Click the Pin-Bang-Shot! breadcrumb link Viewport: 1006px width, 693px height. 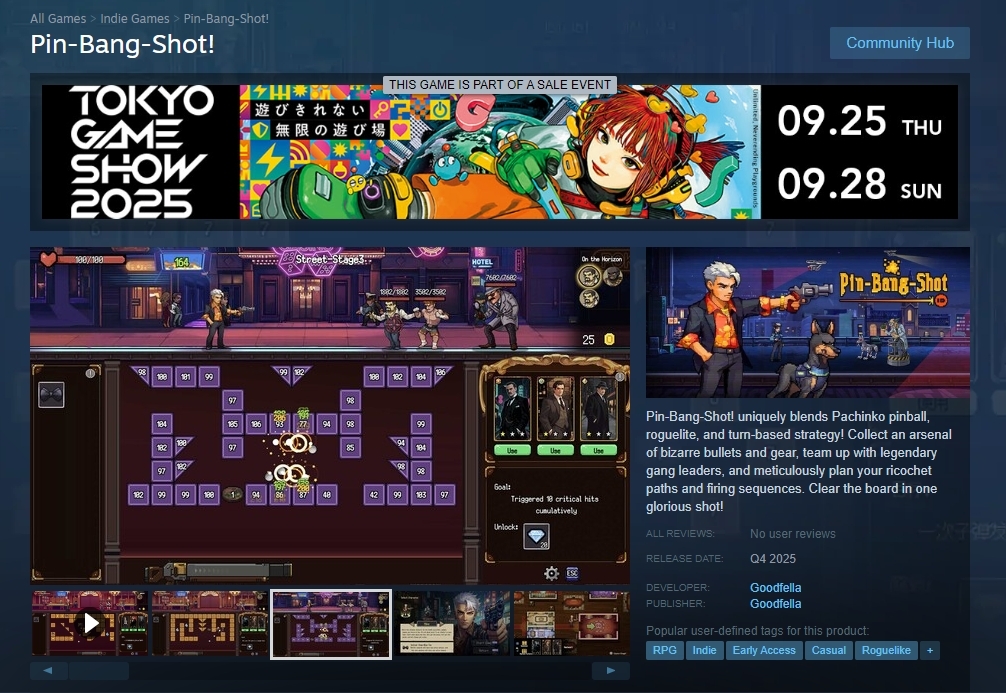pyautogui.click(x=226, y=19)
